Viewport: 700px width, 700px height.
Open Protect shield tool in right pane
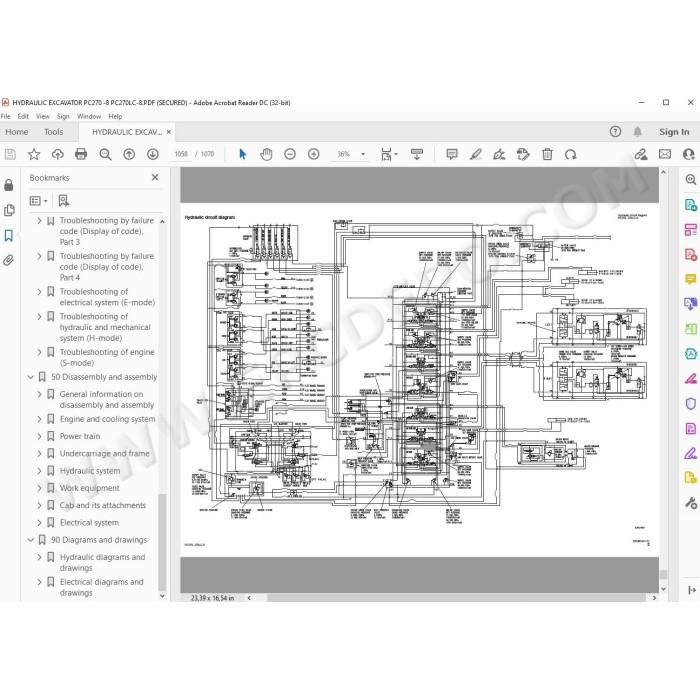point(690,404)
